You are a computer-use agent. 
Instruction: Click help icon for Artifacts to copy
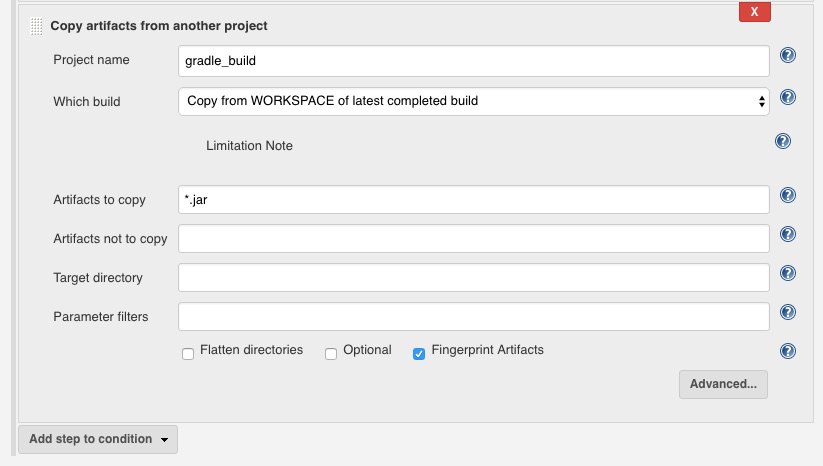pyautogui.click(x=788, y=195)
